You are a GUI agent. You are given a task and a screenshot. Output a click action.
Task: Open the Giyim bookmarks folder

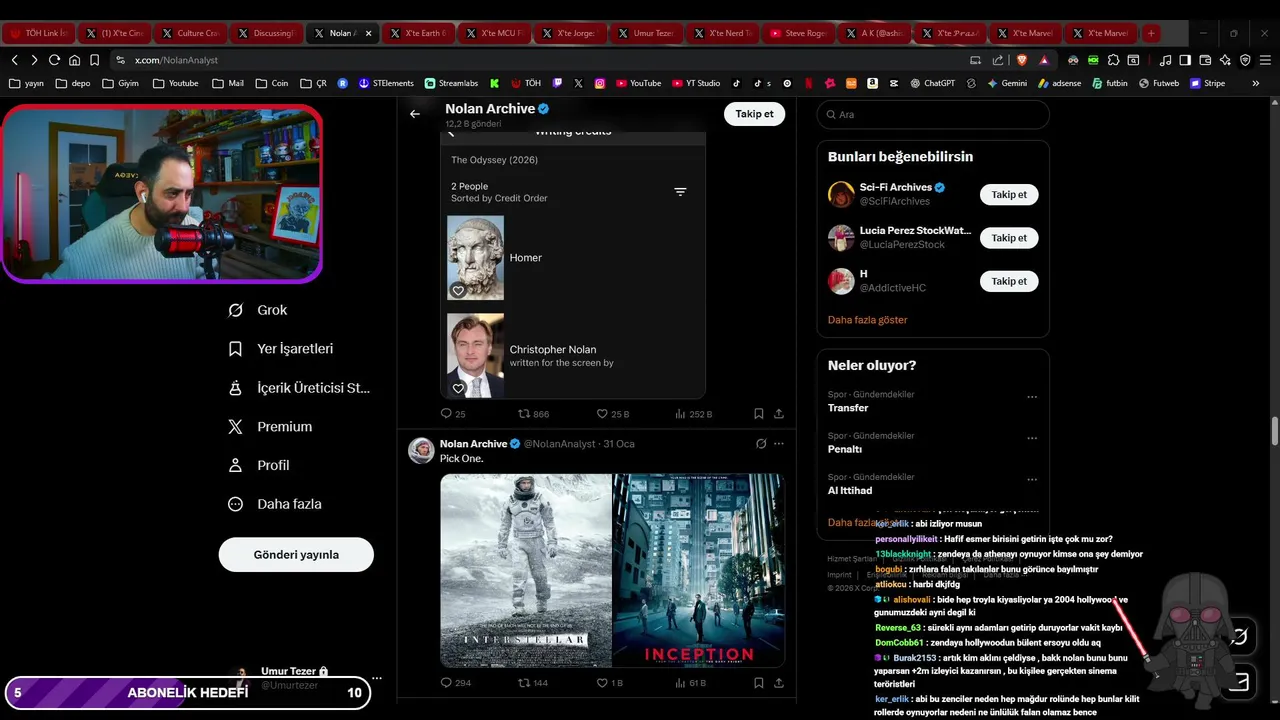(120, 83)
